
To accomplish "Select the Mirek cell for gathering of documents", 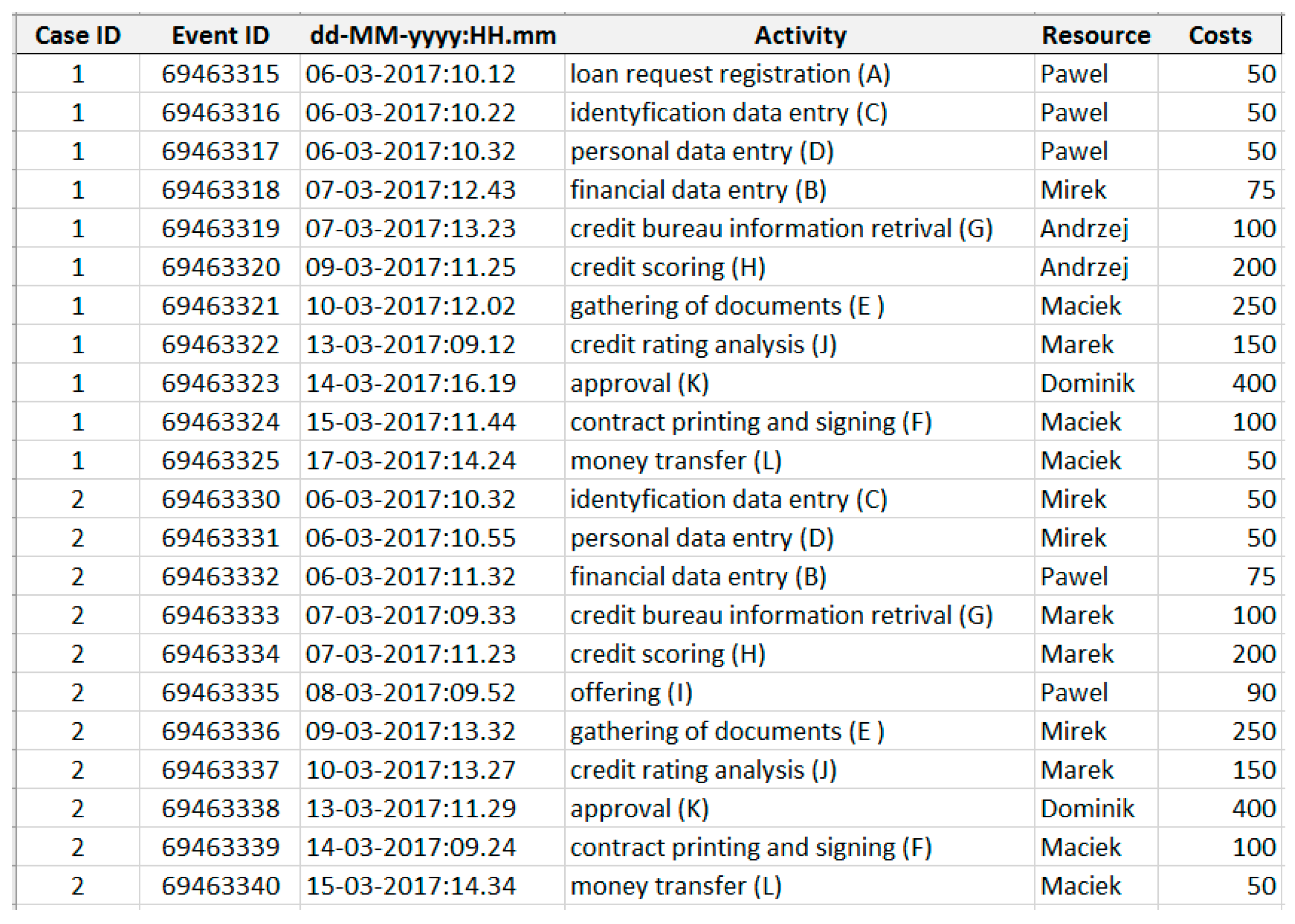I will 1096,731.
